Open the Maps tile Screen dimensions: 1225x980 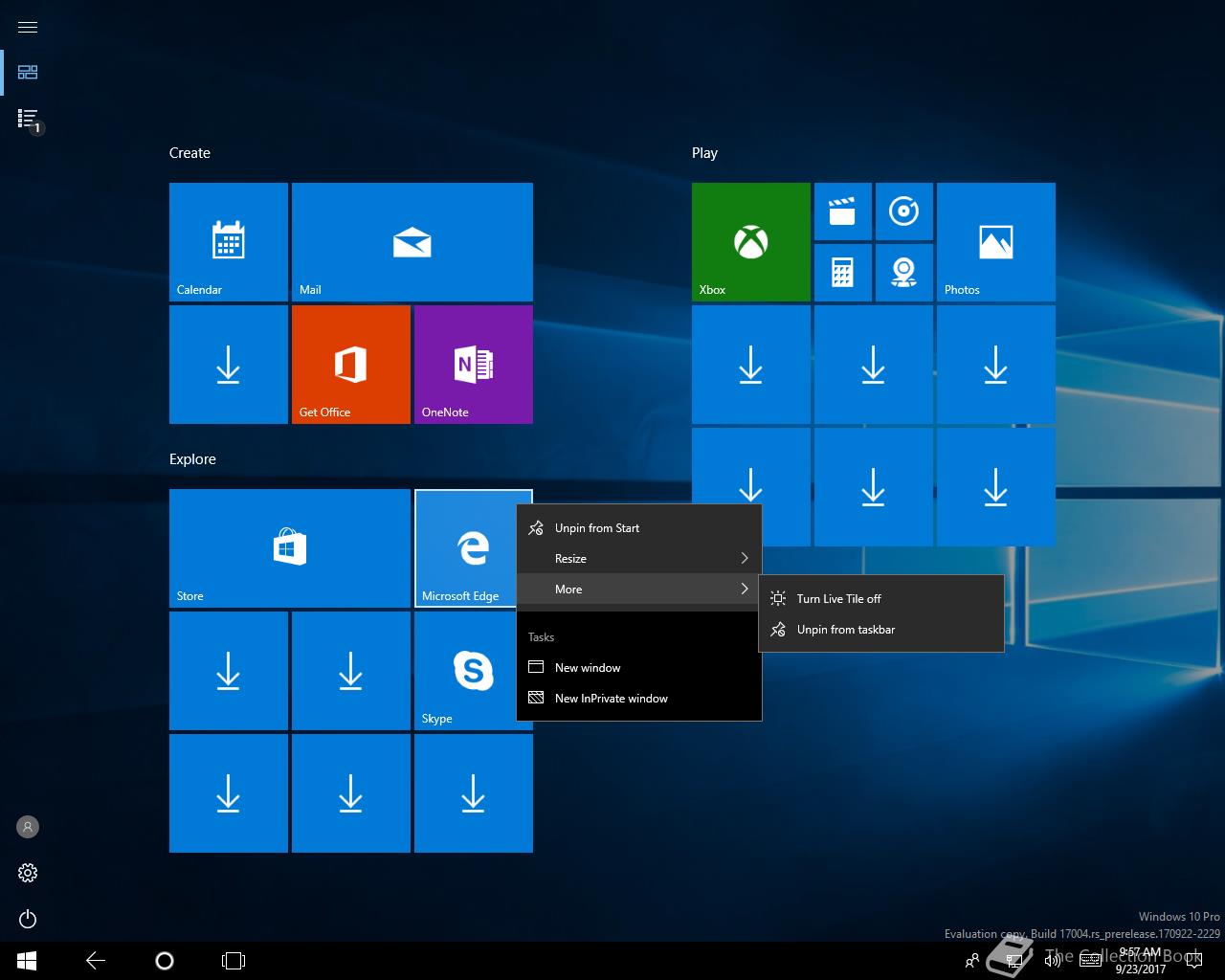tap(904, 273)
